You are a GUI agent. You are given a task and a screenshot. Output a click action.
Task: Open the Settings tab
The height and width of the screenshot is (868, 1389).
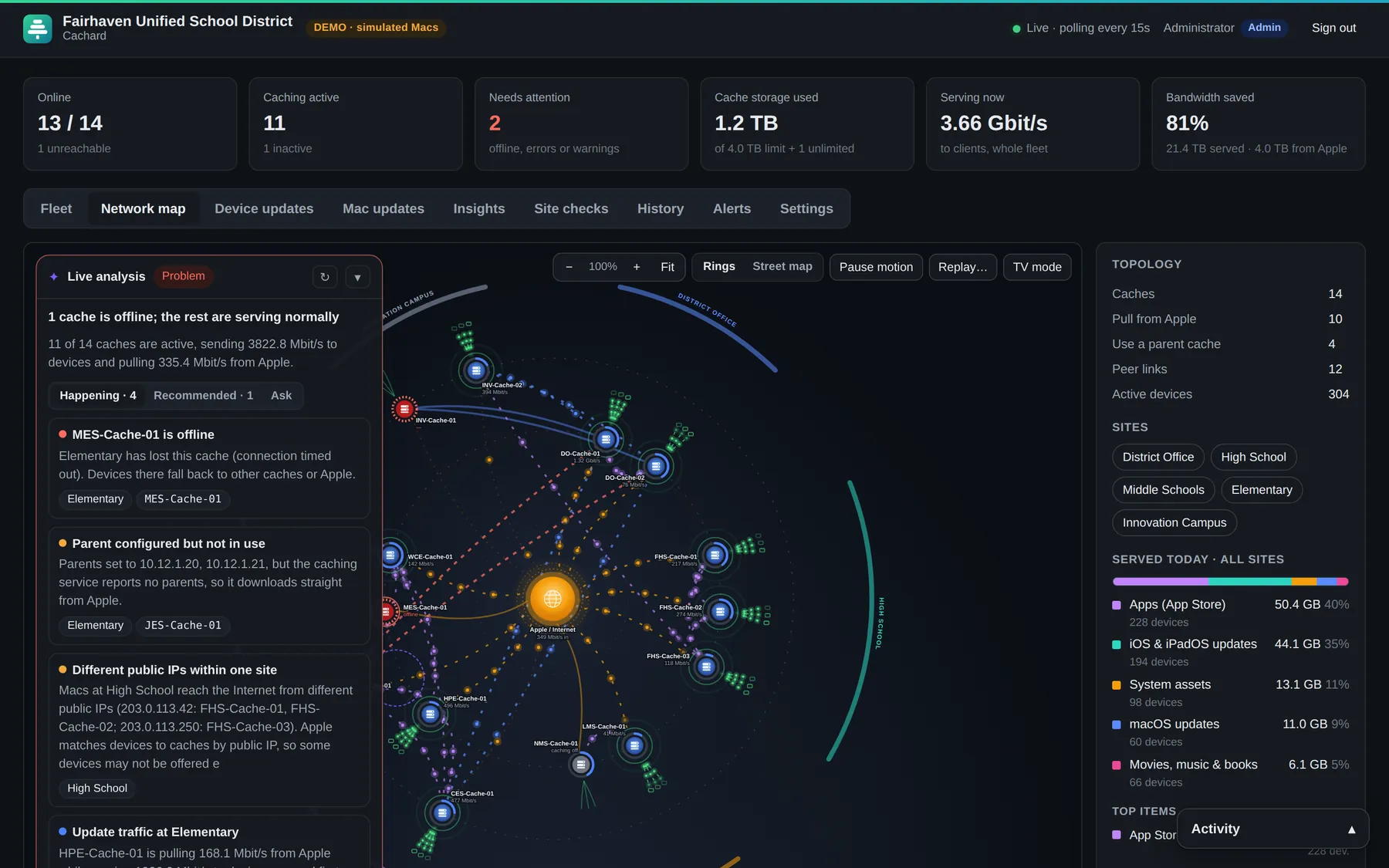click(806, 209)
